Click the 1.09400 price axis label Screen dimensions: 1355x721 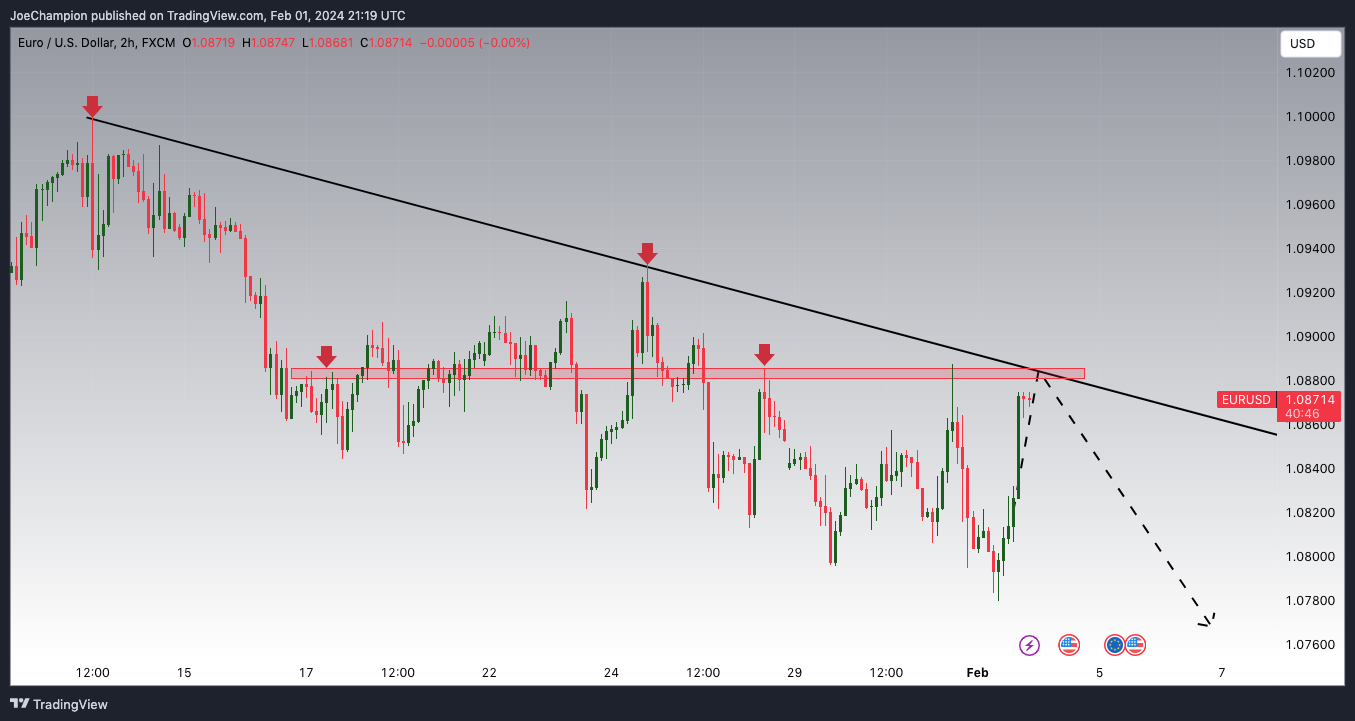tap(1310, 249)
